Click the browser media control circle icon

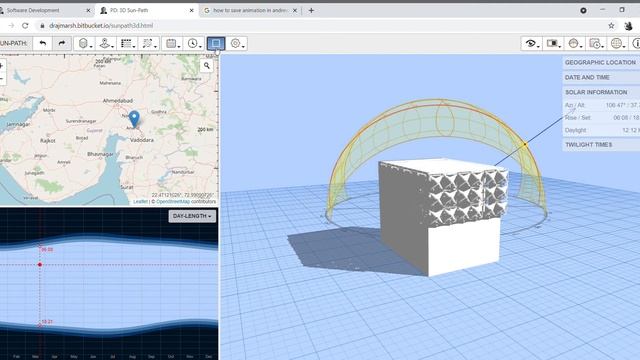[583, 11]
